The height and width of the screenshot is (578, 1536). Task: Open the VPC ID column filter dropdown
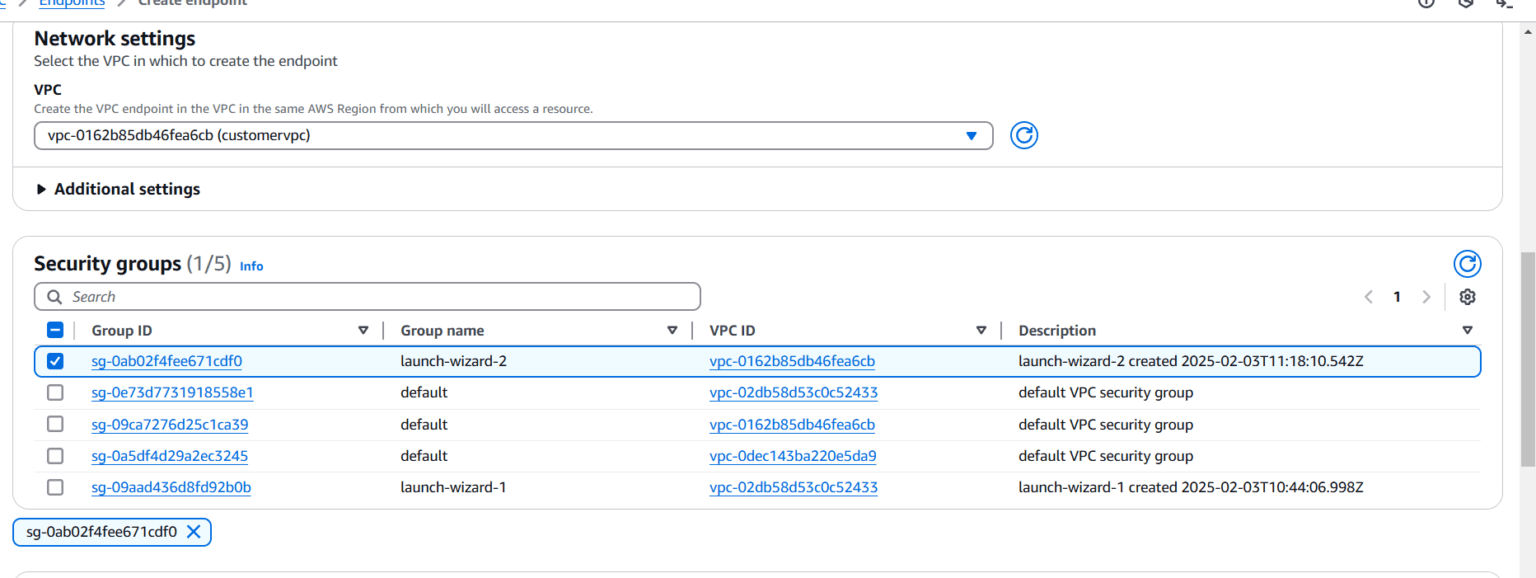(981, 329)
